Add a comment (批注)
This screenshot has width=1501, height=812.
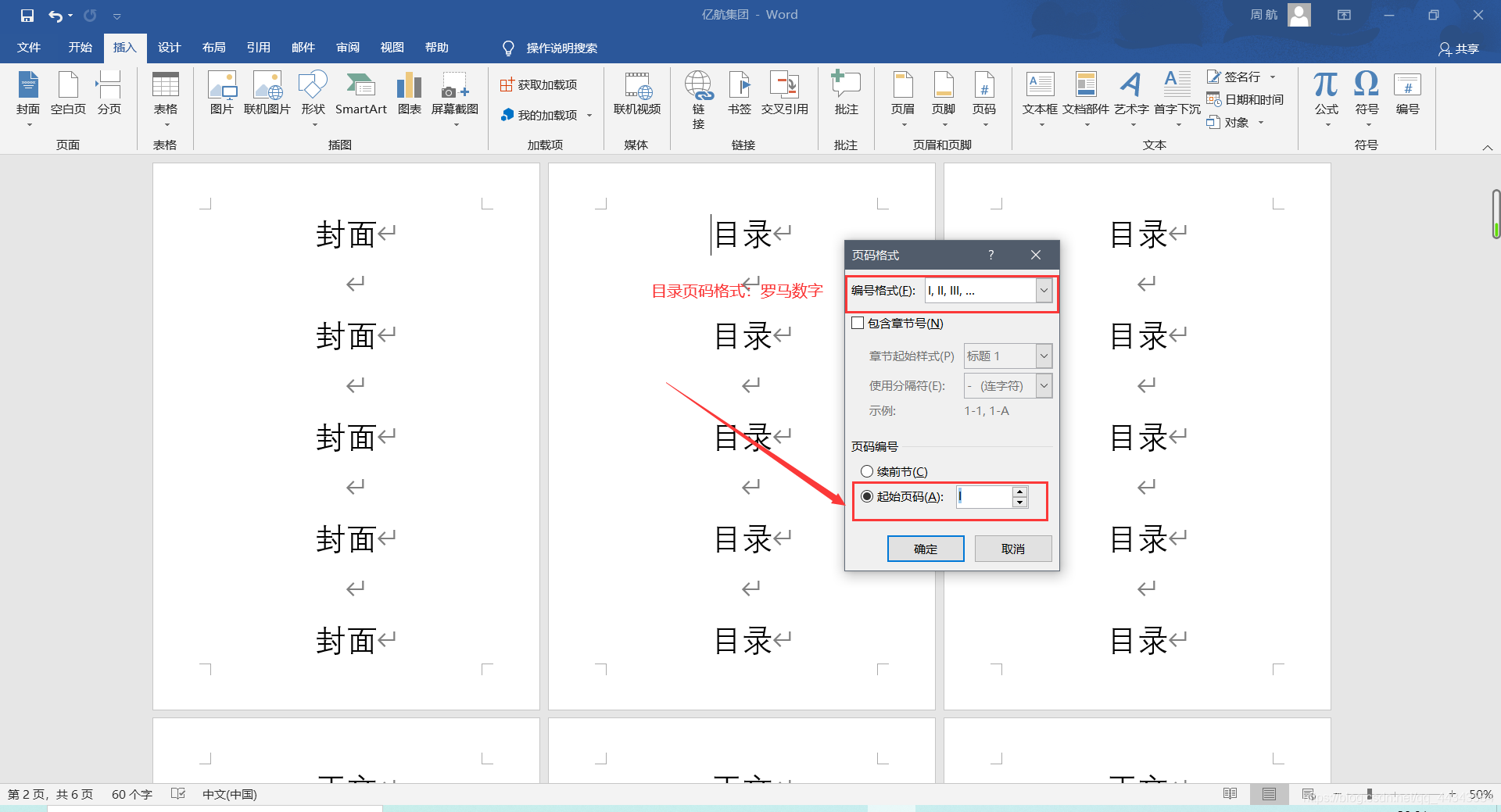point(846,94)
